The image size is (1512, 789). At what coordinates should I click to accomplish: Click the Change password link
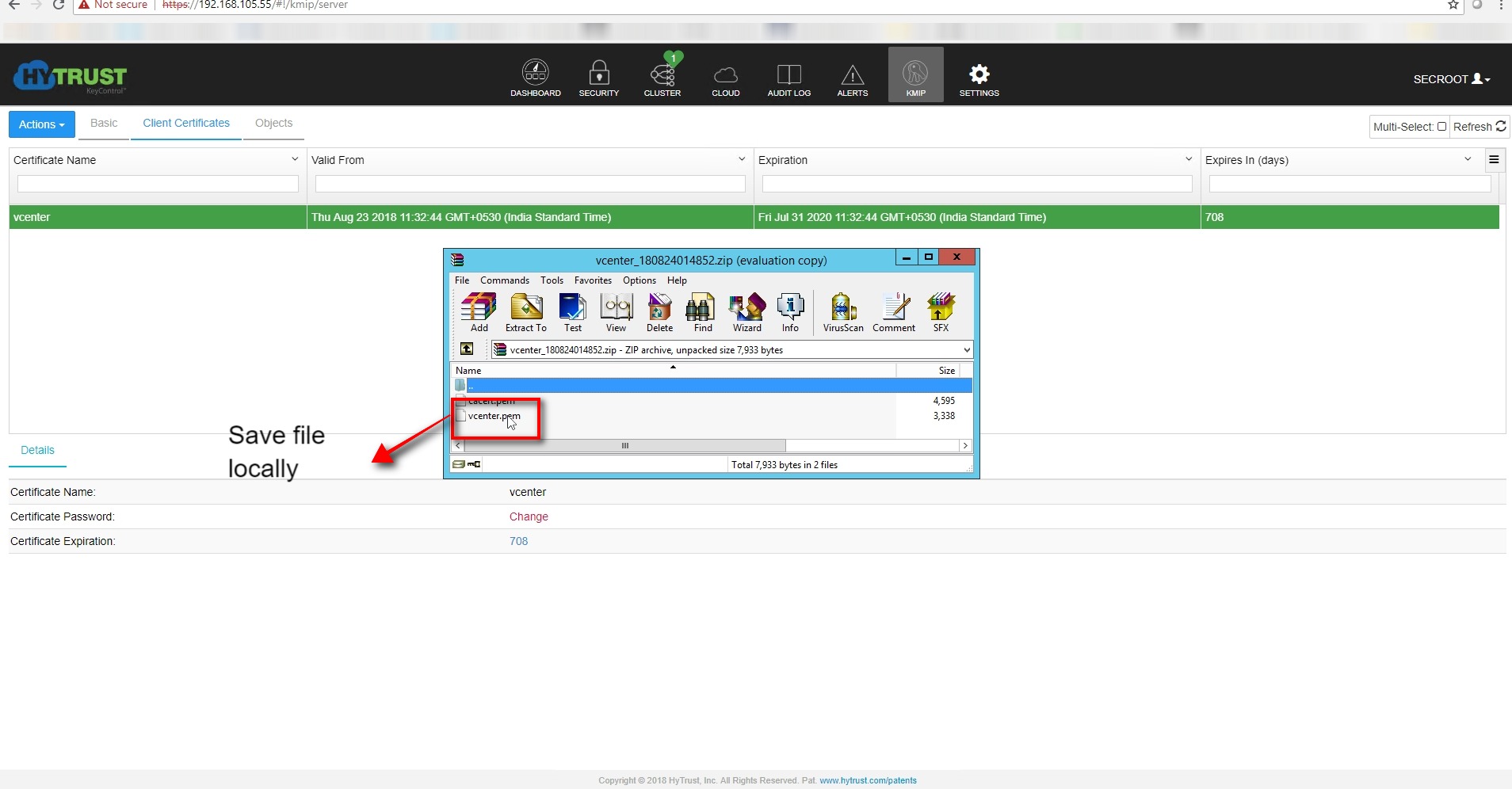[x=529, y=516]
